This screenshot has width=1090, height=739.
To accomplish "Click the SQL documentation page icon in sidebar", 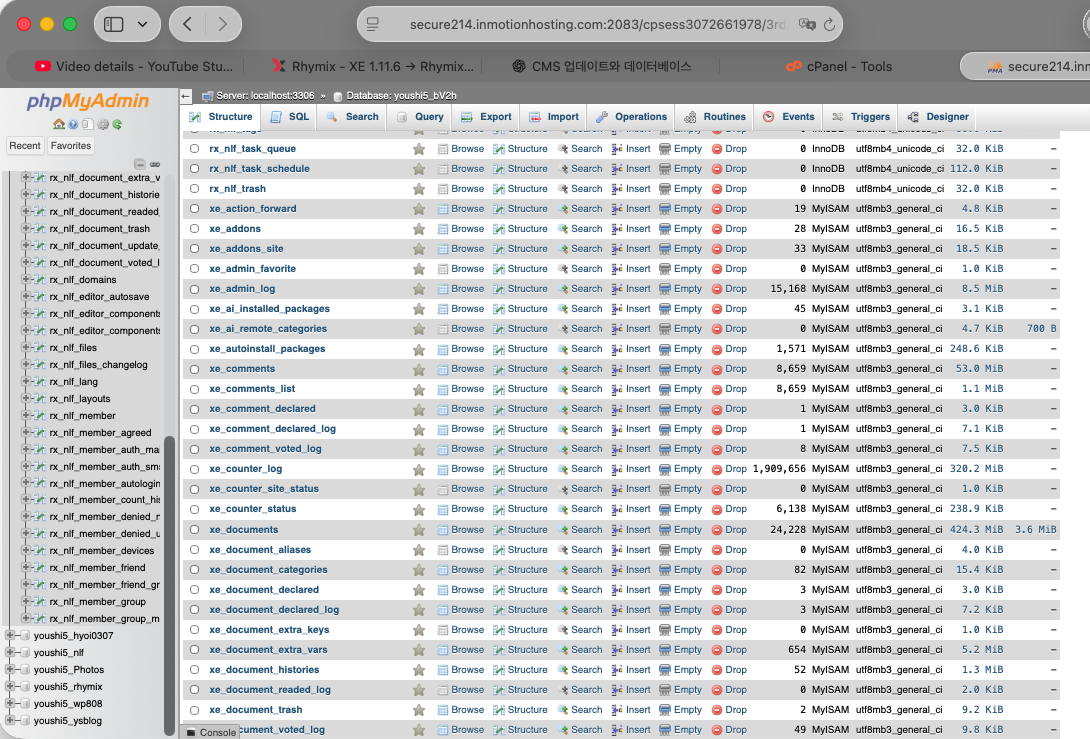I will [87, 124].
